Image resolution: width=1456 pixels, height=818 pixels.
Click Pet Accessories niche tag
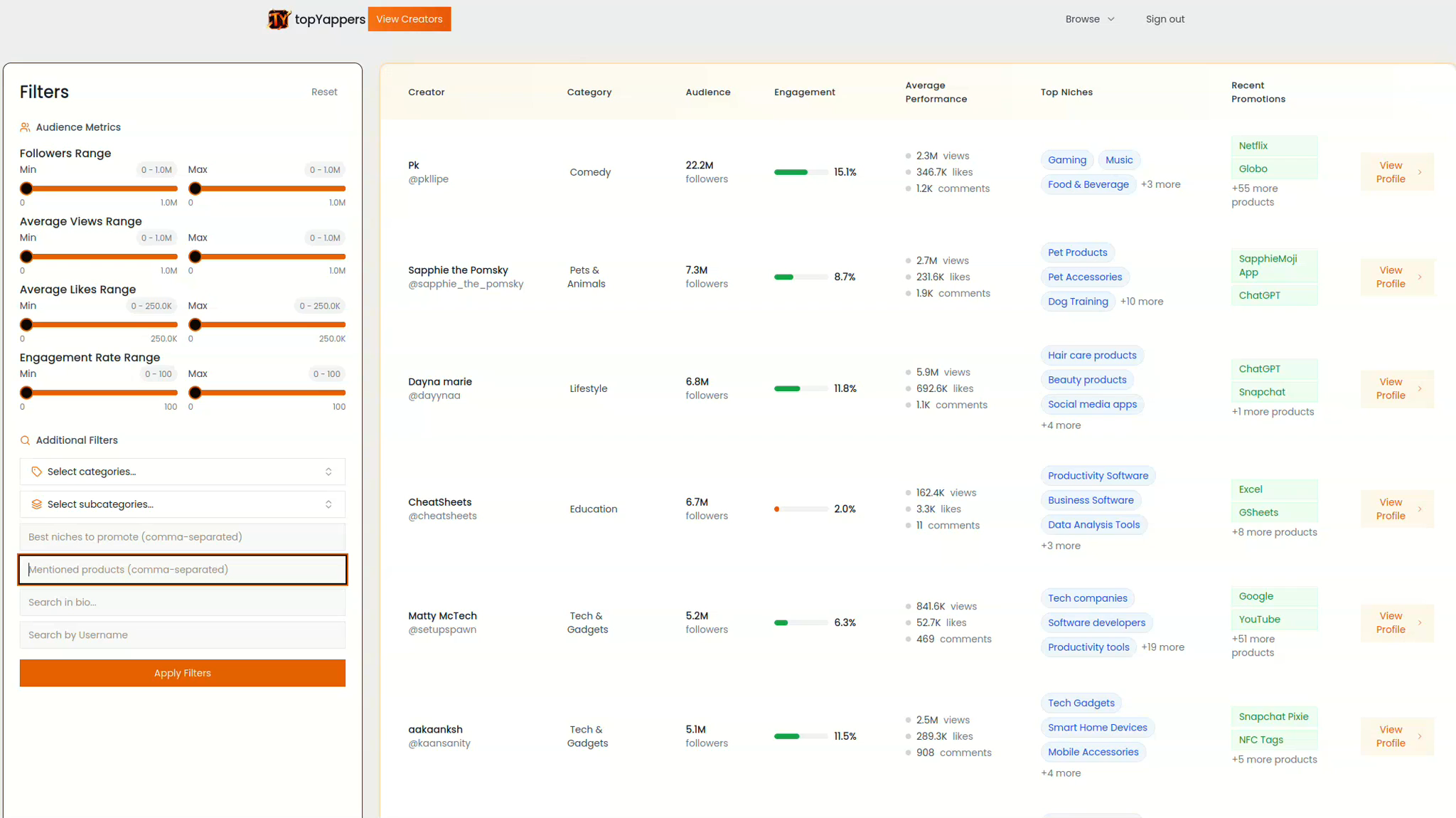[1084, 277]
